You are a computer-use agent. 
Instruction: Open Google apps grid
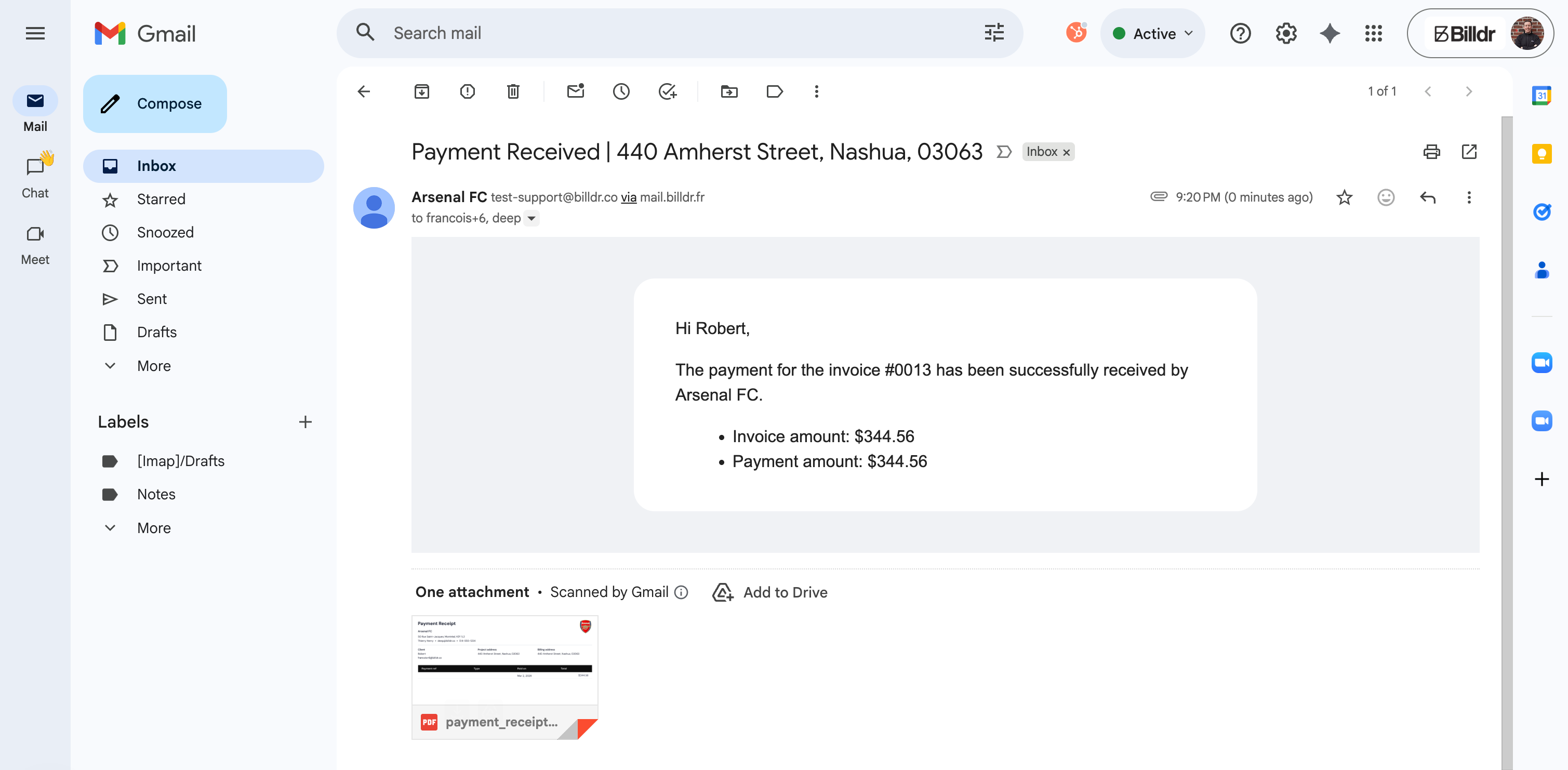click(1373, 33)
